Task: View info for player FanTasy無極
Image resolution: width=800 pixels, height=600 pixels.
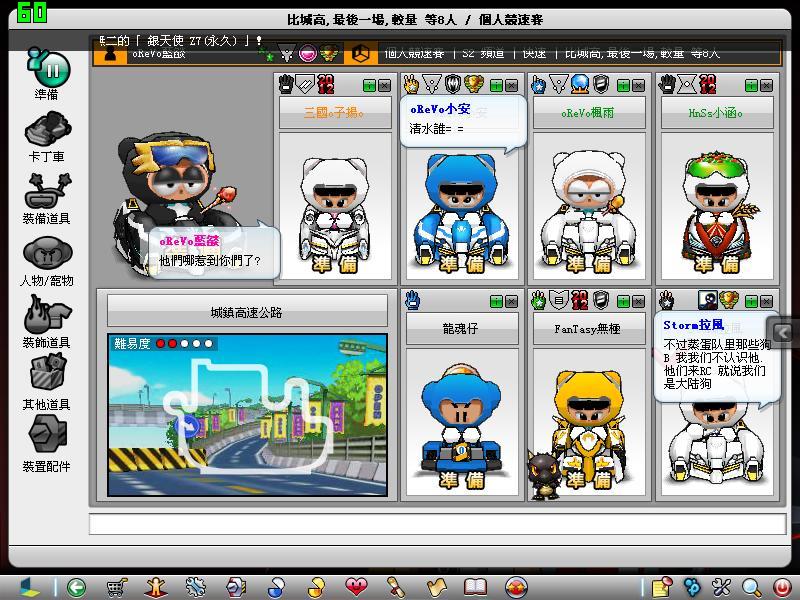Action: [623, 302]
